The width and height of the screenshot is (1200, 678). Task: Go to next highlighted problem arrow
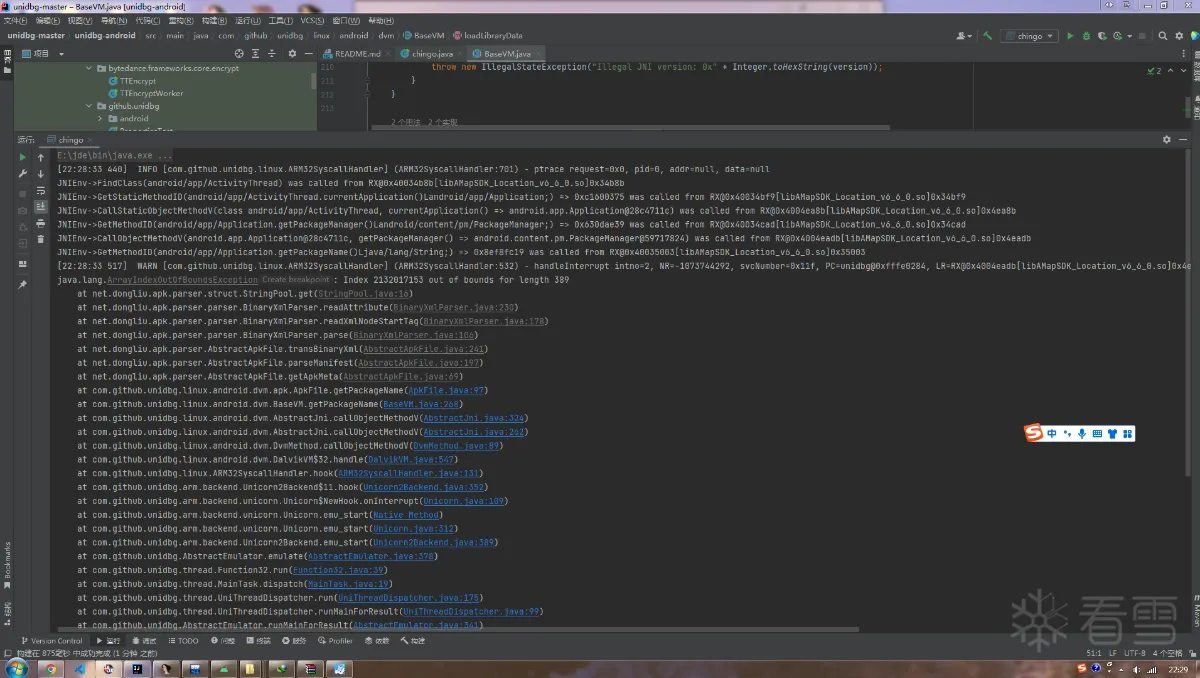coord(1182,71)
